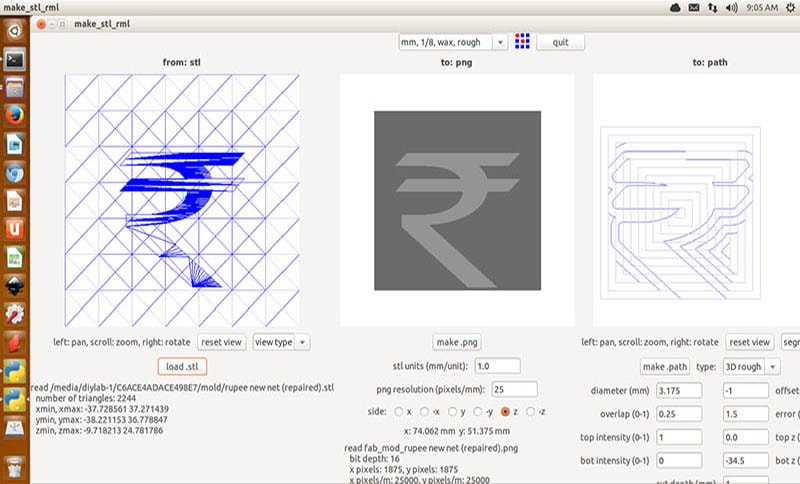Screen dimensions: 800x484
Task: Open the sound volume indicator
Action: [x=731, y=8]
